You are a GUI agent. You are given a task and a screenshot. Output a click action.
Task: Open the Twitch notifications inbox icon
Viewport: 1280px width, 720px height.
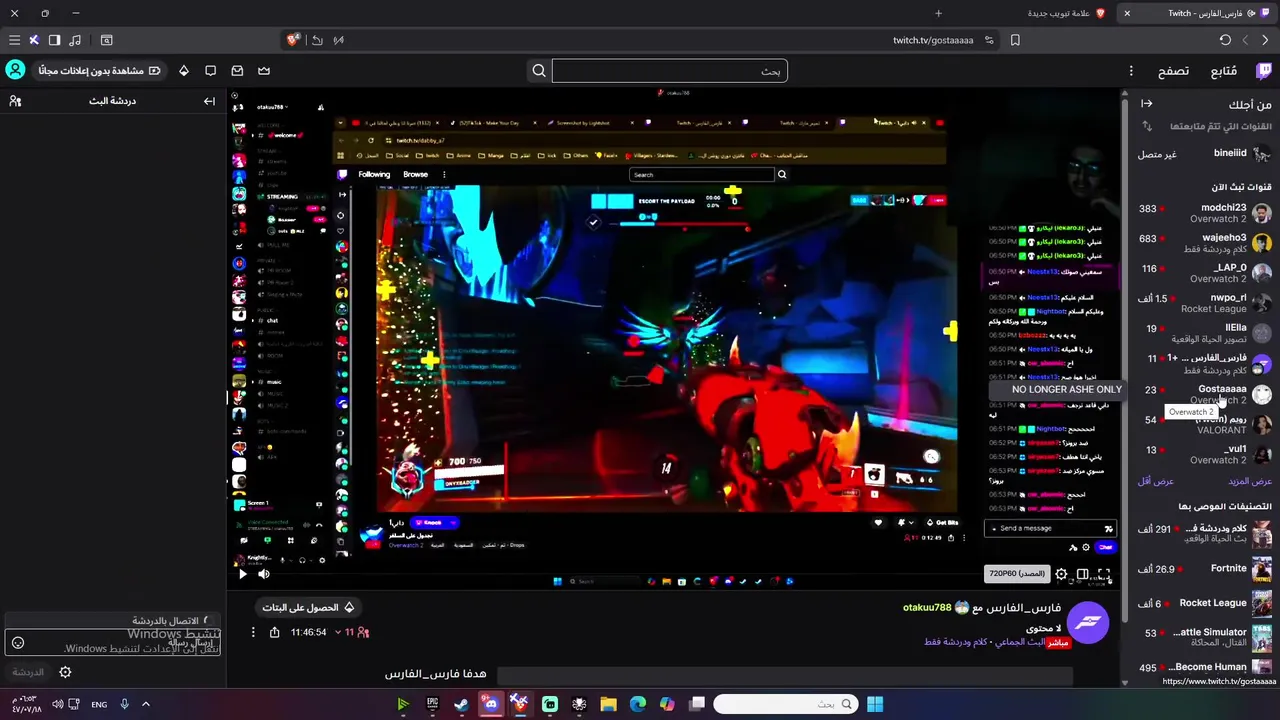(237, 70)
